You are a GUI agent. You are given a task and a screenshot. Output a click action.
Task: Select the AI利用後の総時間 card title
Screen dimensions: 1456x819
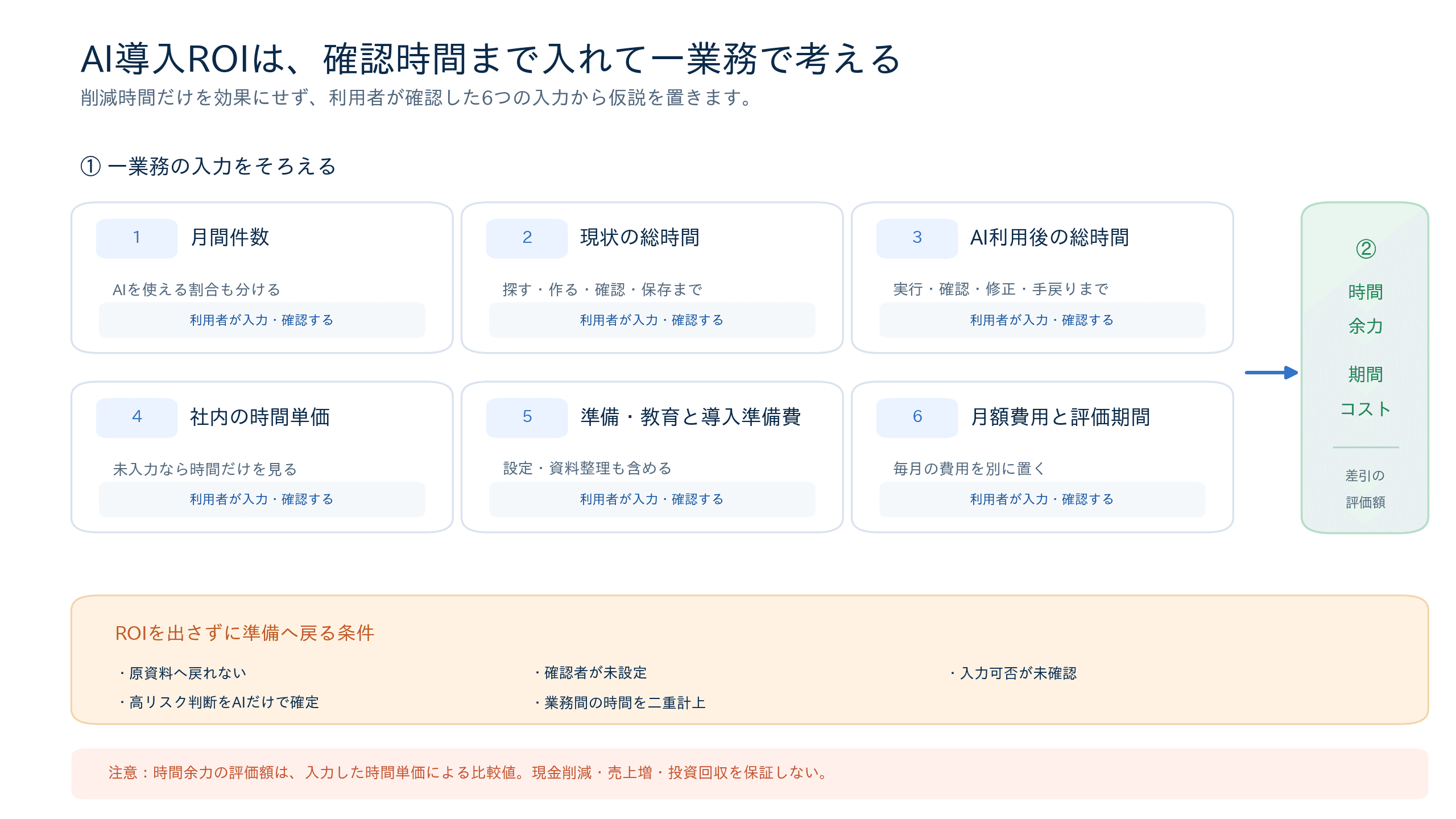pos(1050,238)
